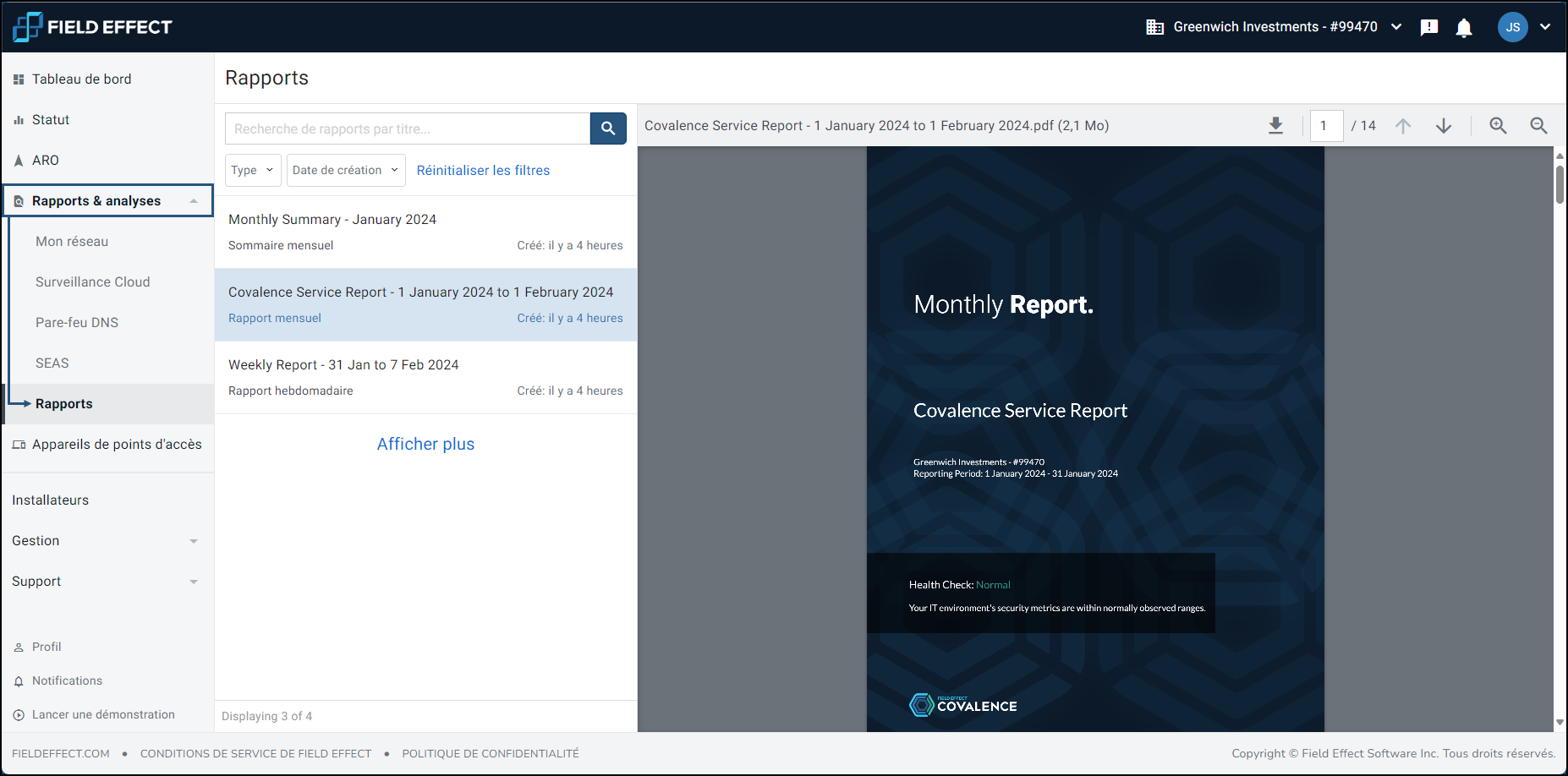
Task: Expand the user account chevron
Action: [1545, 27]
